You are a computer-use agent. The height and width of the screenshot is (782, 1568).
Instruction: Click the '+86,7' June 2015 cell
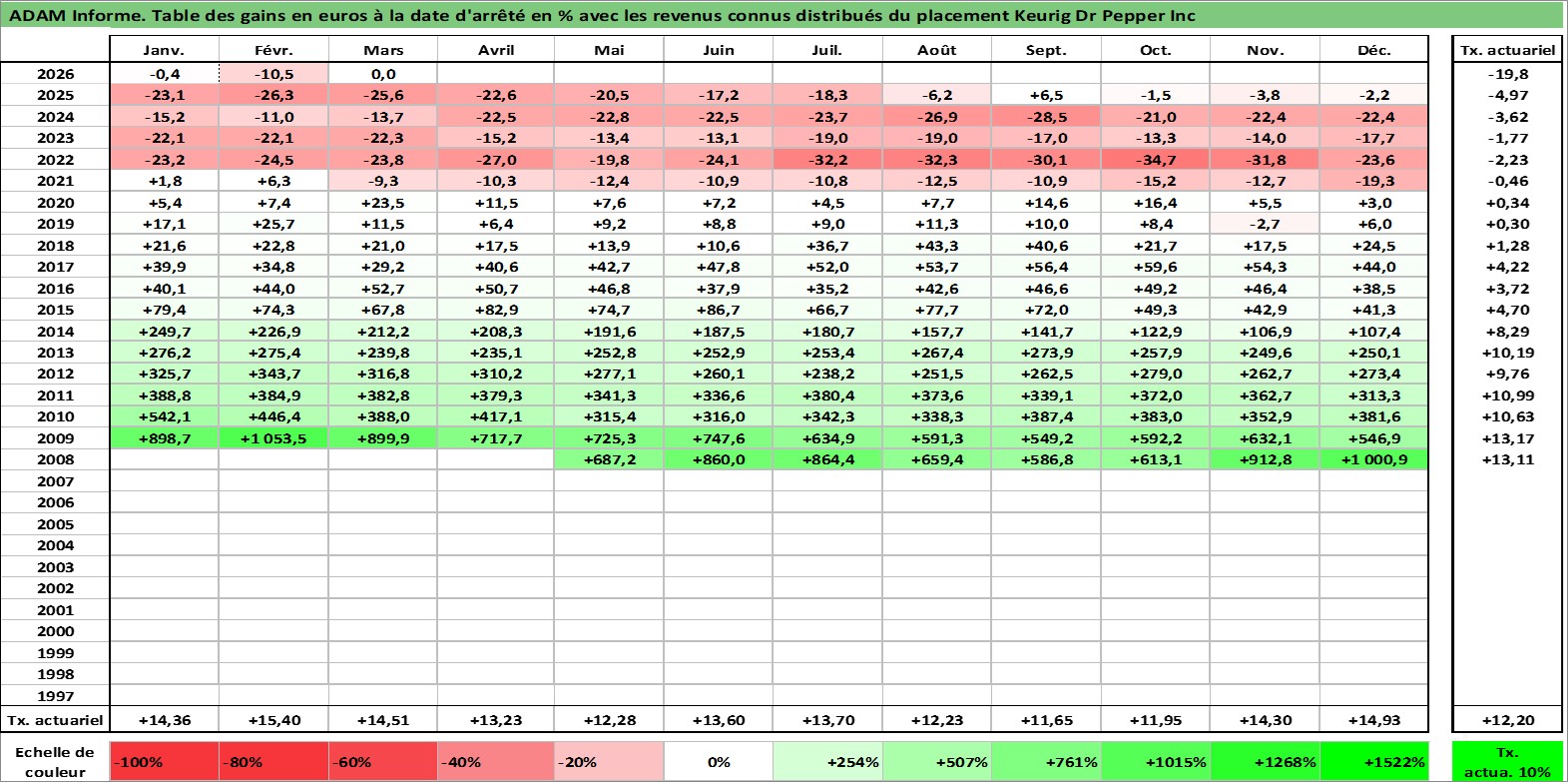719,310
